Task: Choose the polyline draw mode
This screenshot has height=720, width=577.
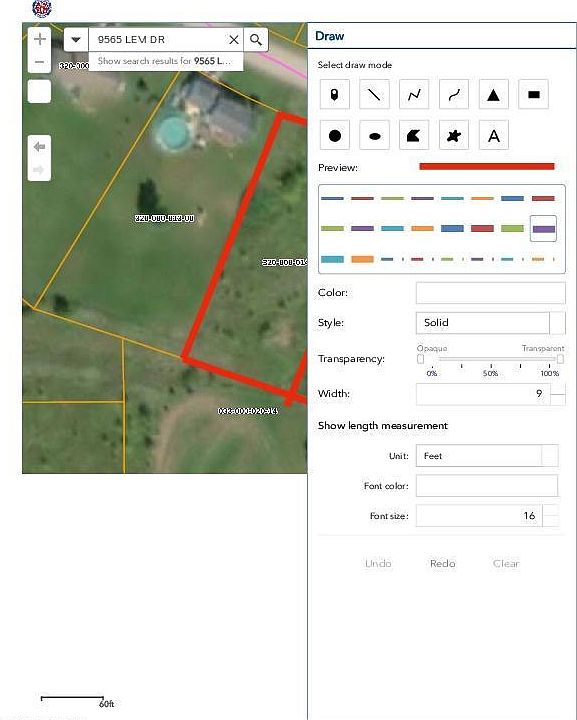Action: click(x=414, y=95)
